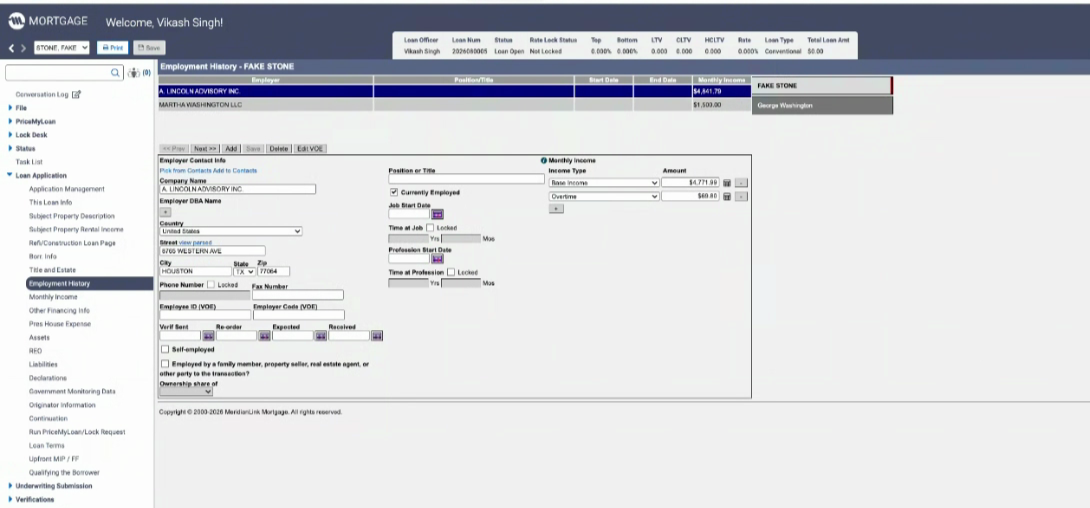Screen dimensions: 1090x508
Task: Select the George Washington borrower tab
Action: (x=822, y=106)
